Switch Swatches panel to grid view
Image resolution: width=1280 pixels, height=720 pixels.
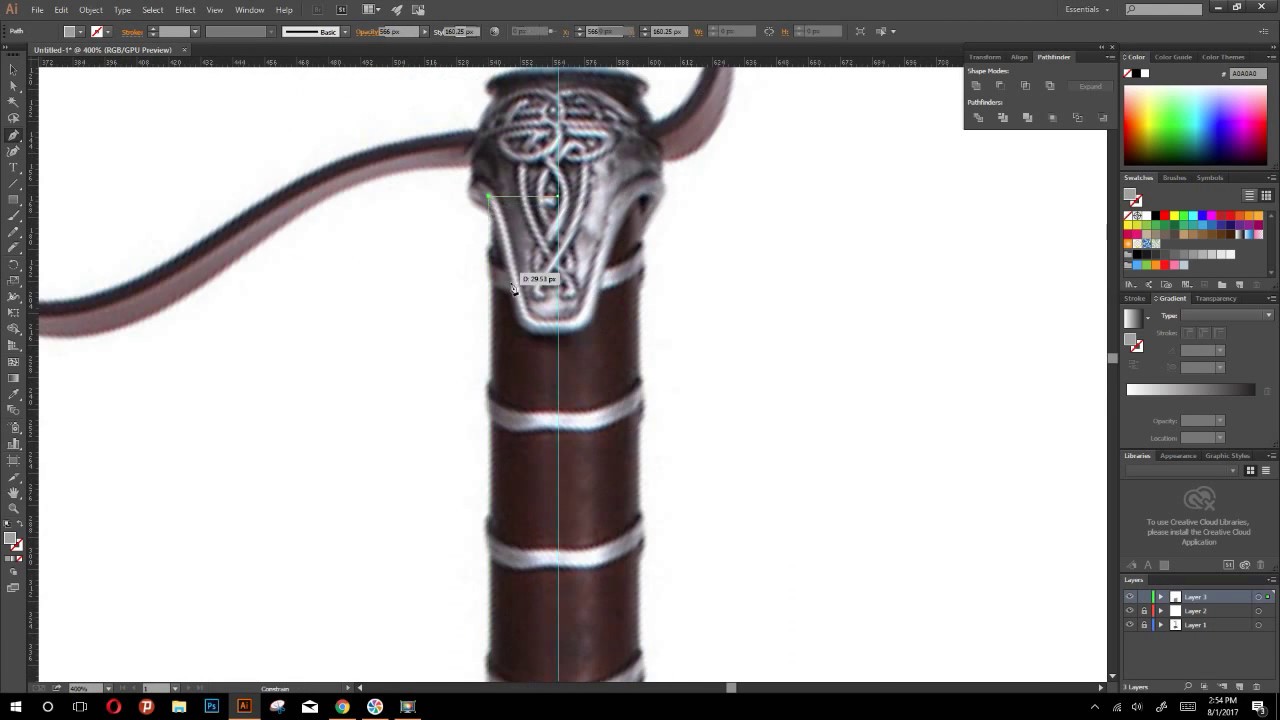(1267, 195)
